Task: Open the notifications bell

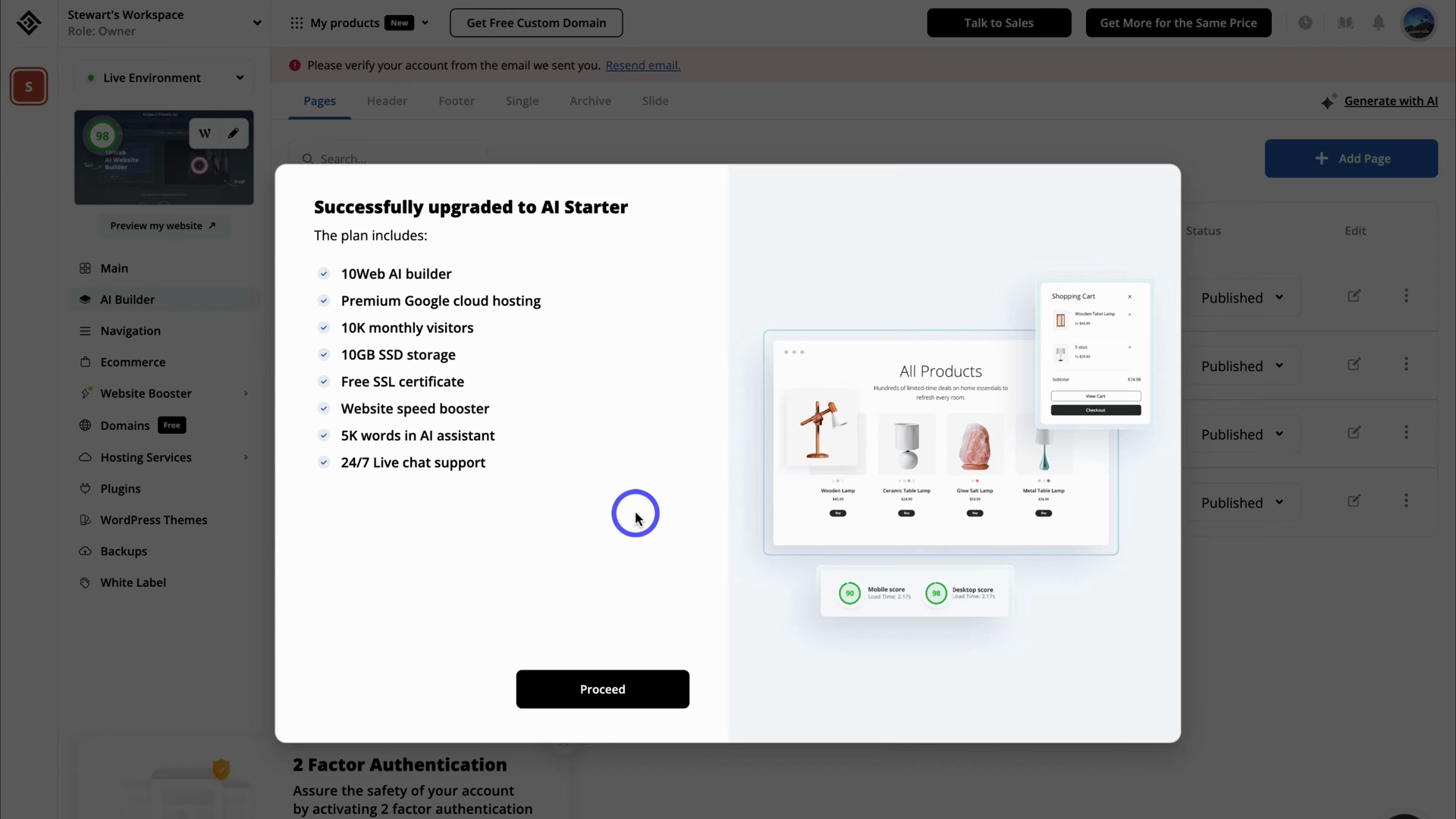Action: (x=1379, y=23)
